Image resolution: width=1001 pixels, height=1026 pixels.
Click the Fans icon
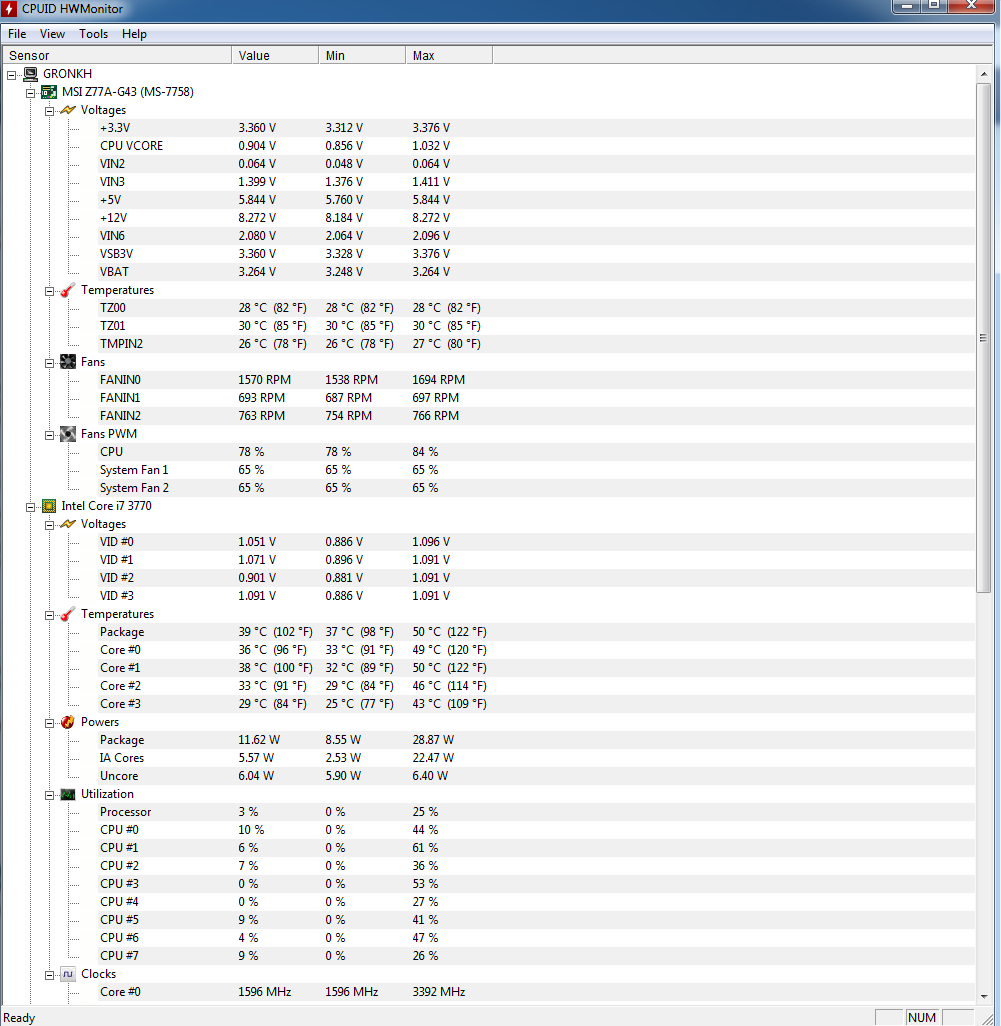coord(68,362)
